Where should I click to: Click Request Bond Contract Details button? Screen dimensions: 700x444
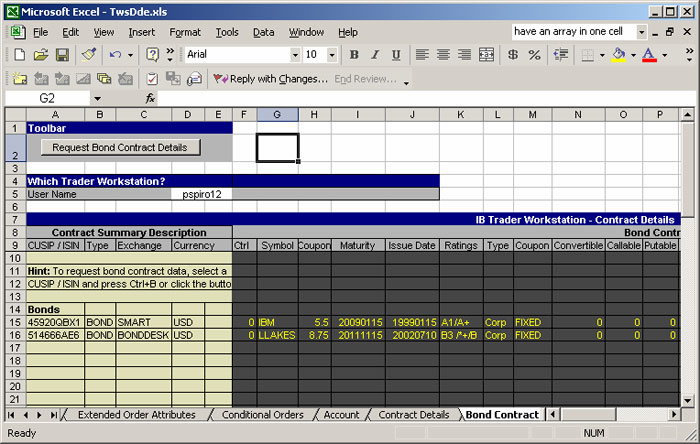120,148
